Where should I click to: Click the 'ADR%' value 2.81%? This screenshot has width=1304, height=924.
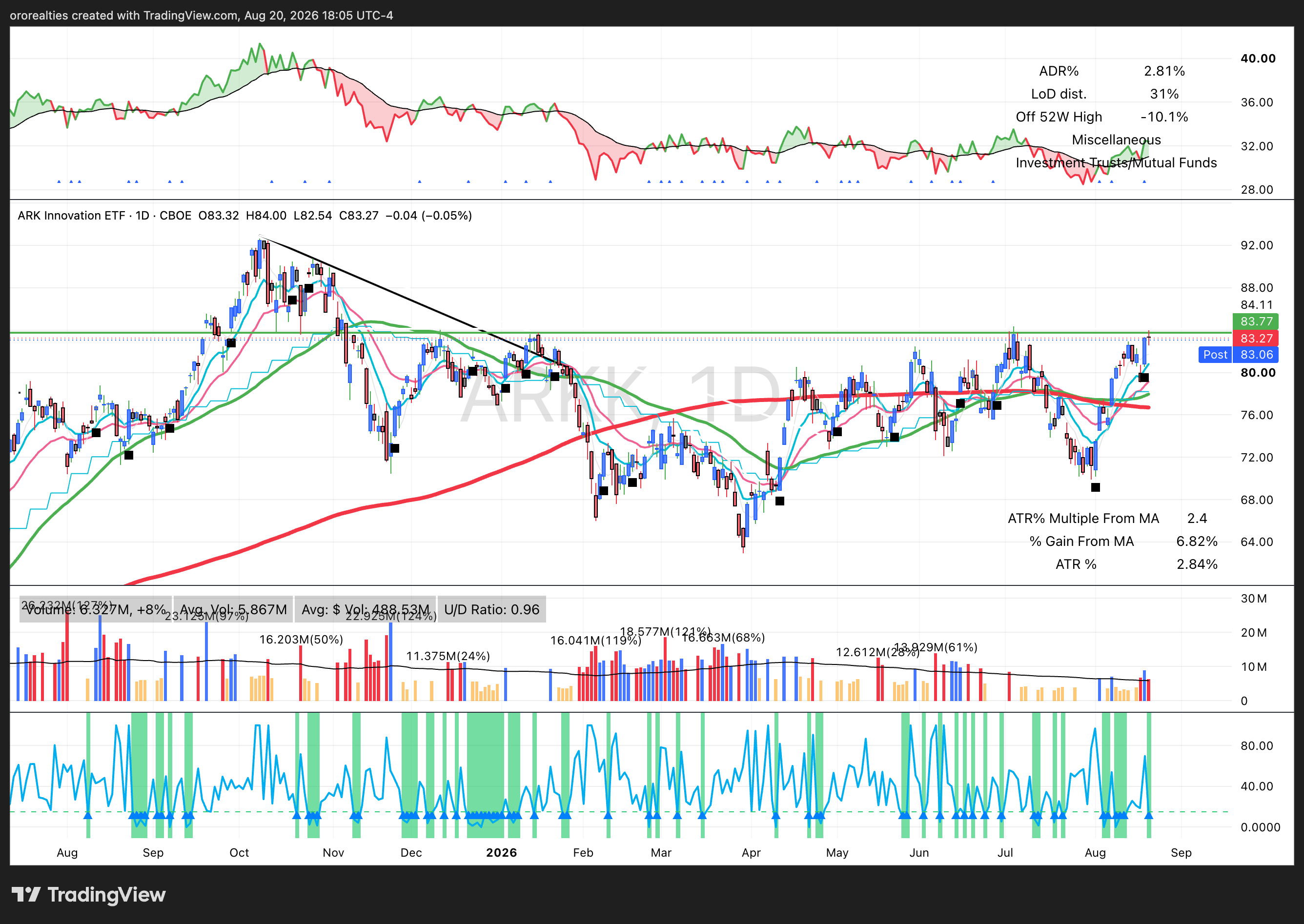(x=1164, y=71)
